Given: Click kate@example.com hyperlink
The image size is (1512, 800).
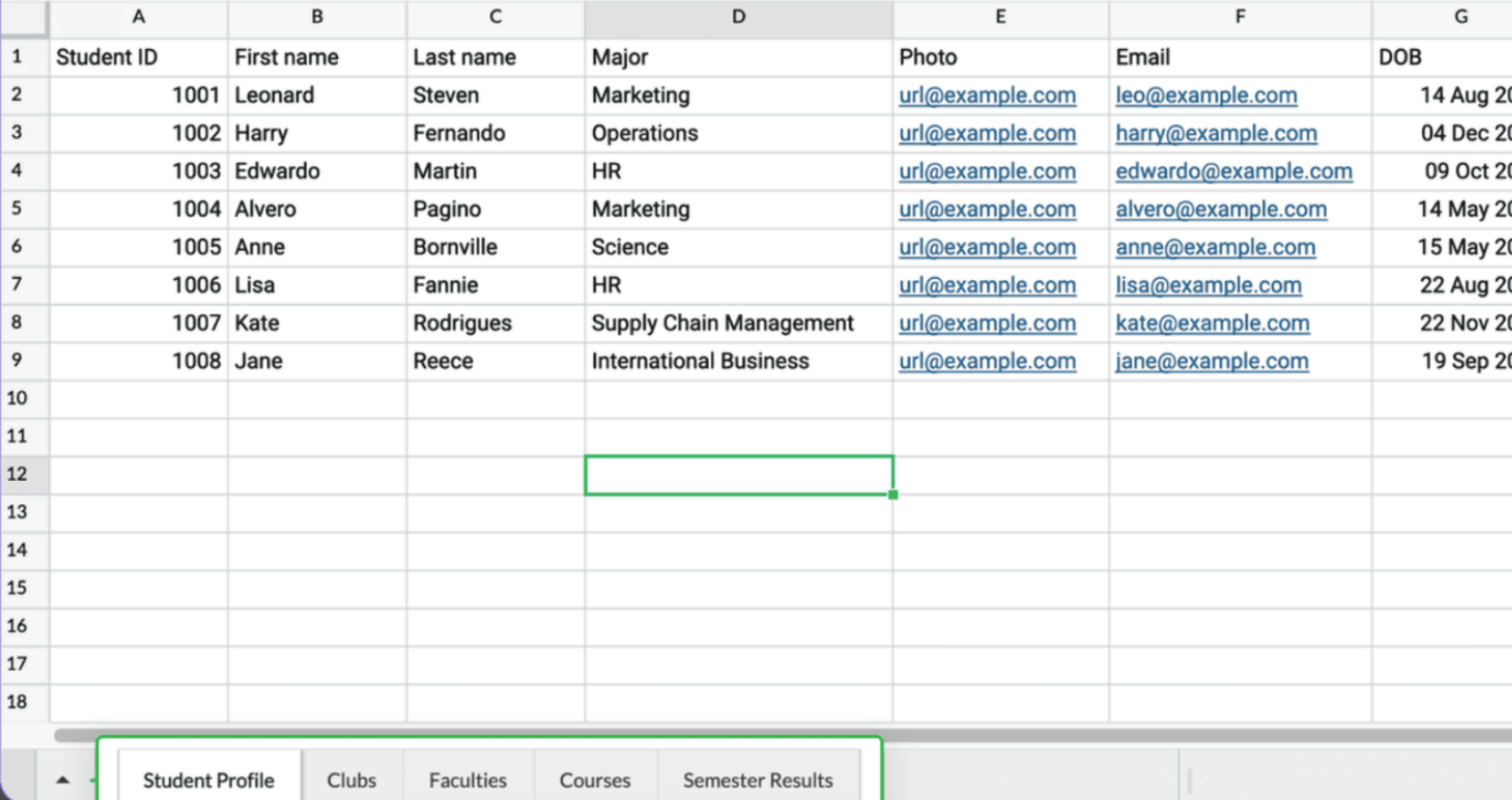Looking at the screenshot, I should point(1212,324).
